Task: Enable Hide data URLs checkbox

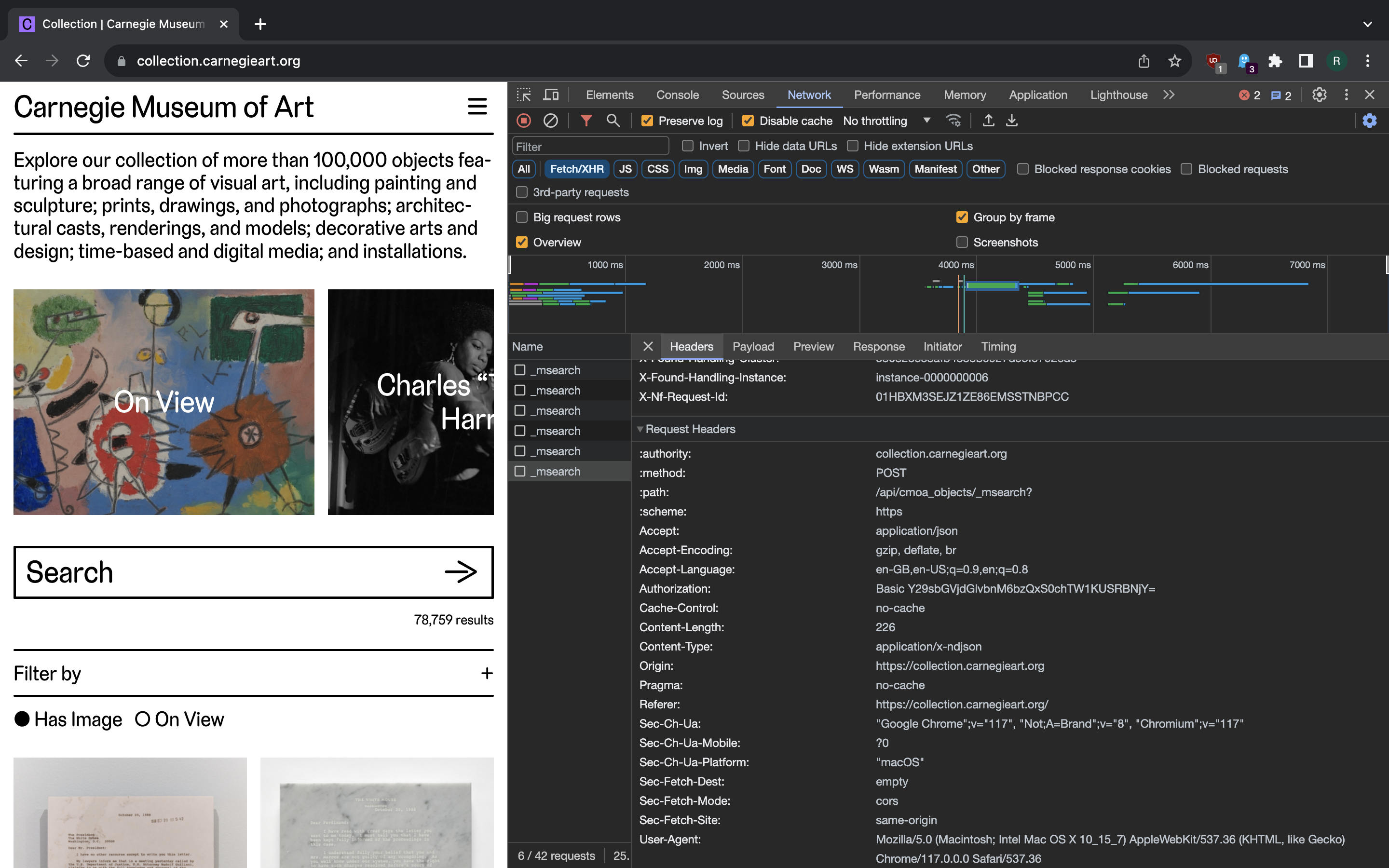Action: coord(743,146)
